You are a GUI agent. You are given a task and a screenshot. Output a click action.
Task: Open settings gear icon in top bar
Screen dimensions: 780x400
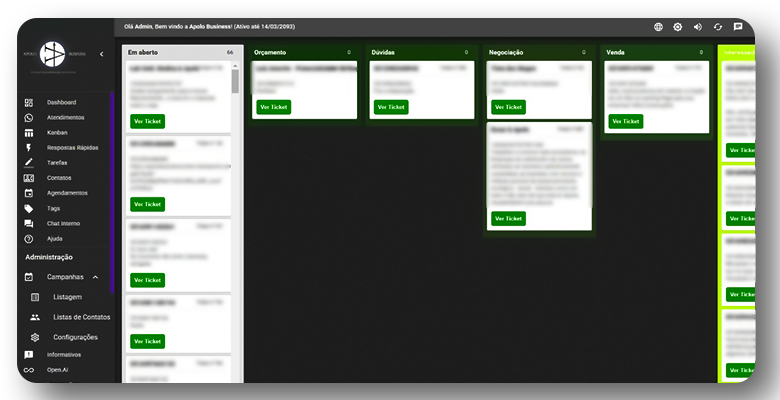click(677, 27)
